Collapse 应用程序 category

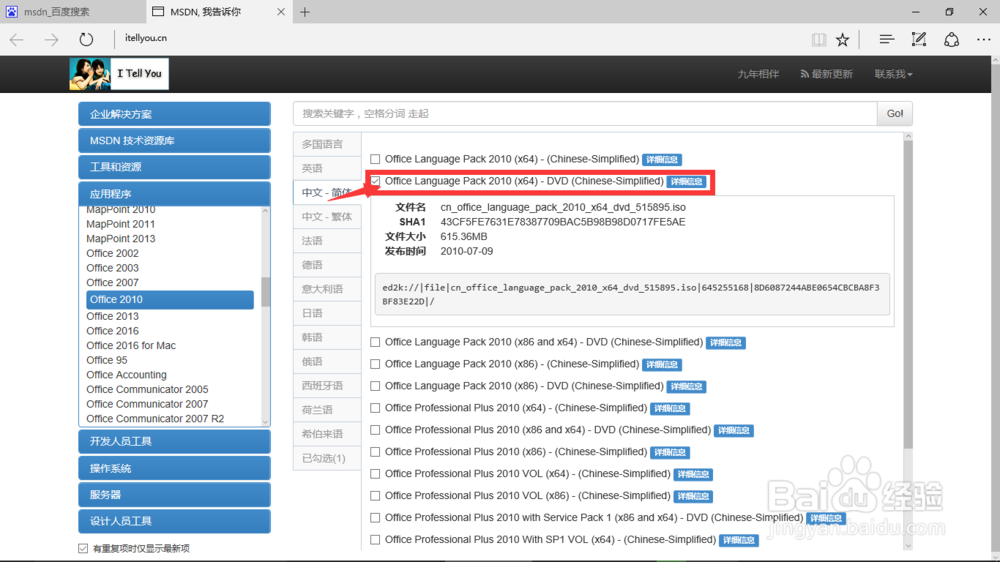(x=174, y=193)
